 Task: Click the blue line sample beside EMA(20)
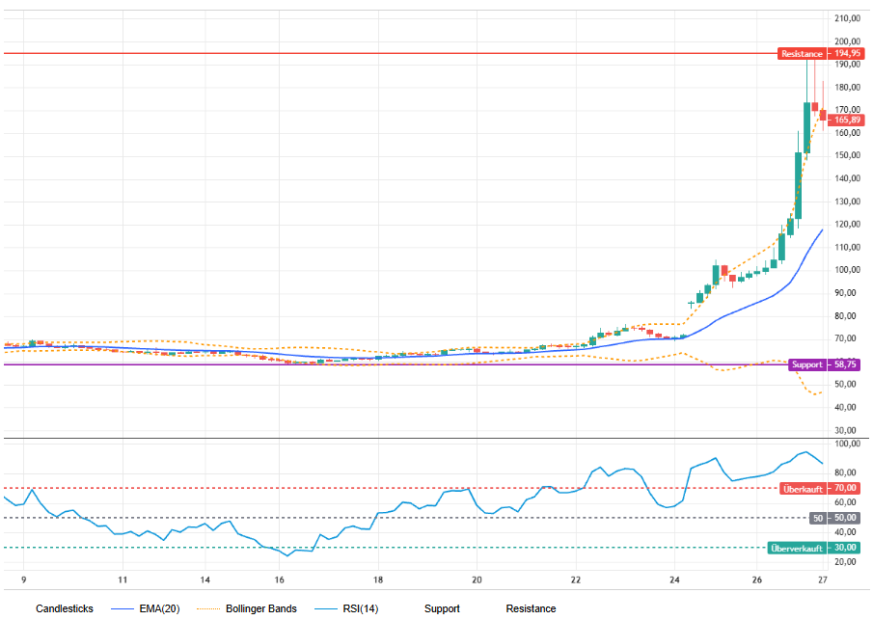[x=122, y=609]
